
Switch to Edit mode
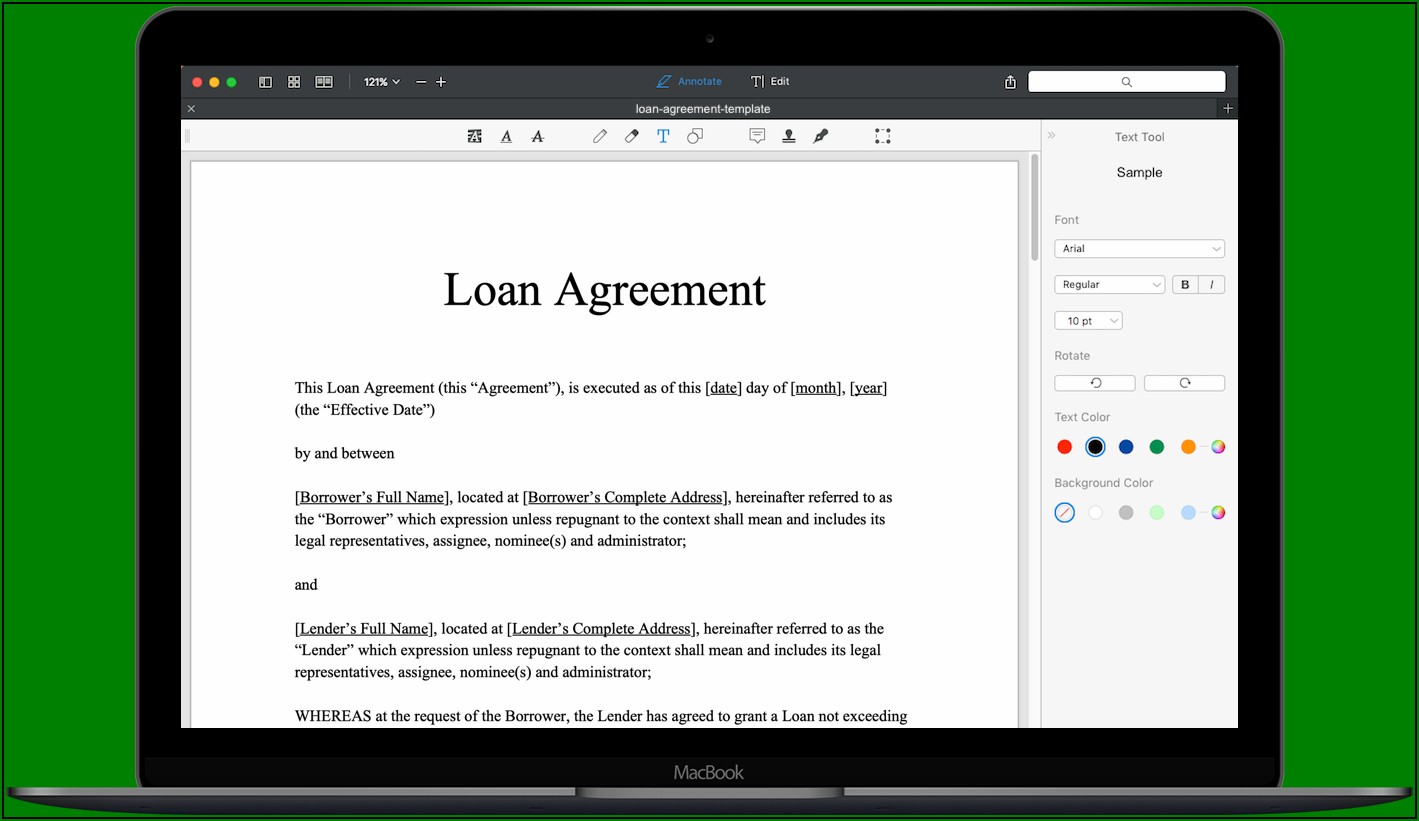(x=770, y=82)
